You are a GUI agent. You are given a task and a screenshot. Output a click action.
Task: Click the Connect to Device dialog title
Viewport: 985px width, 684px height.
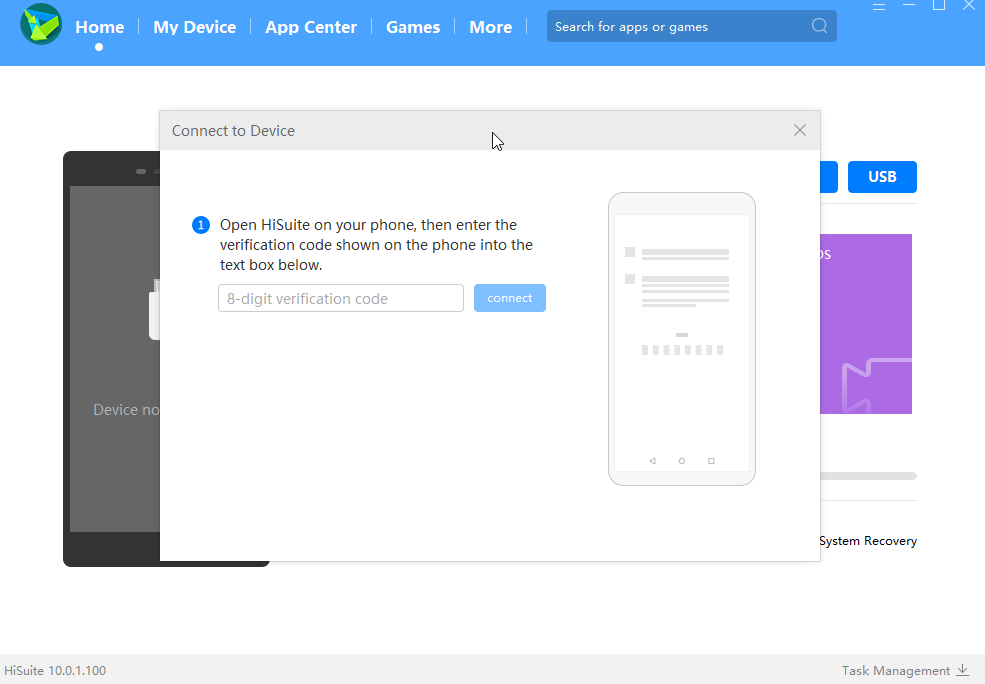click(x=233, y=131)
